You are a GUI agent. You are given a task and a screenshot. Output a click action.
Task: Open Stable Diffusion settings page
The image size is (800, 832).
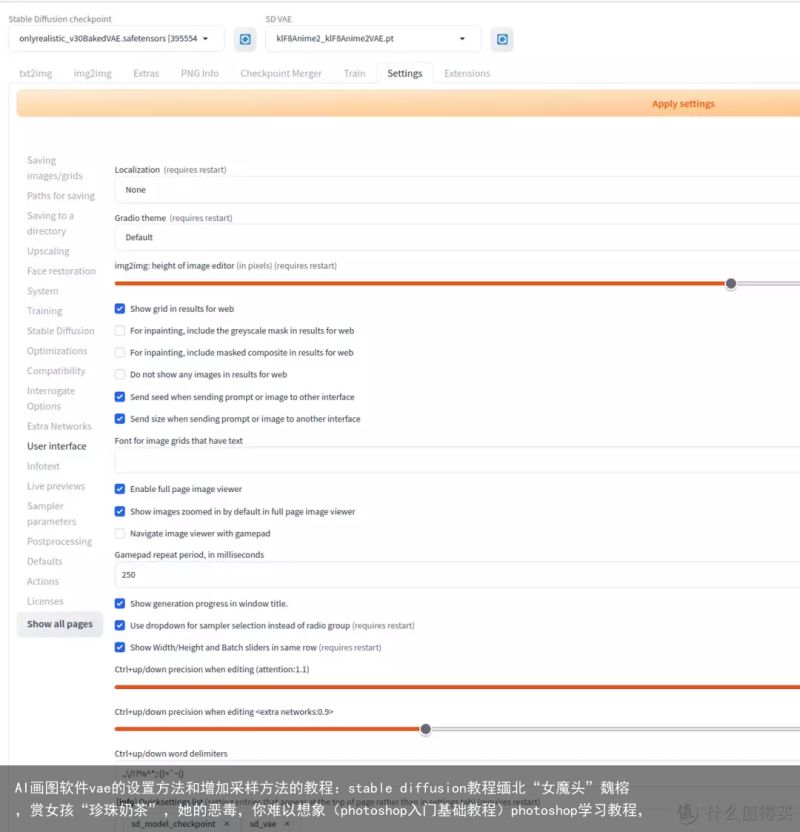point(60,331)
